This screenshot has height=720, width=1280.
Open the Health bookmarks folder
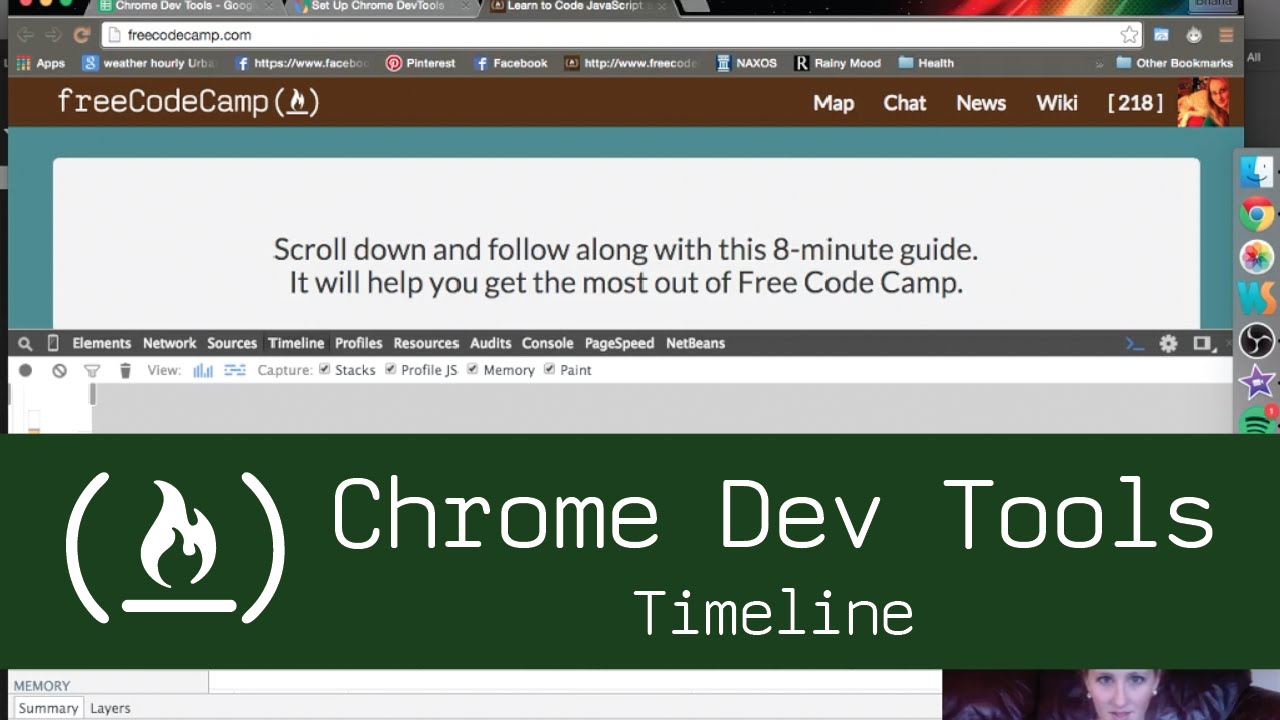(926, 63)
